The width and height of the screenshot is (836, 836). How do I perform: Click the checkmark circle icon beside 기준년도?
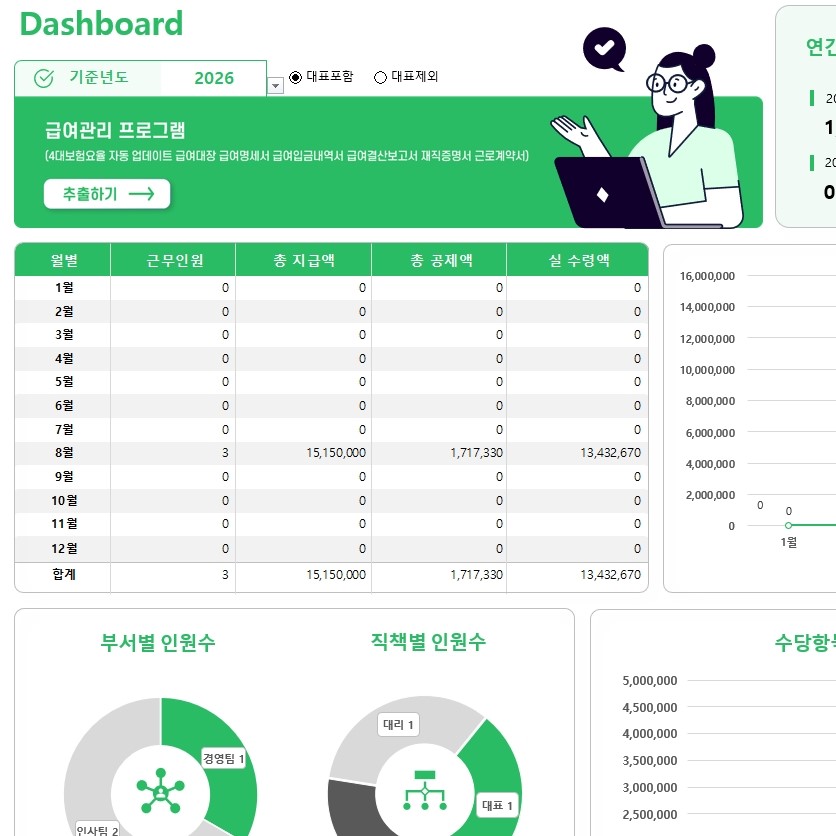(x=44, y=78)
